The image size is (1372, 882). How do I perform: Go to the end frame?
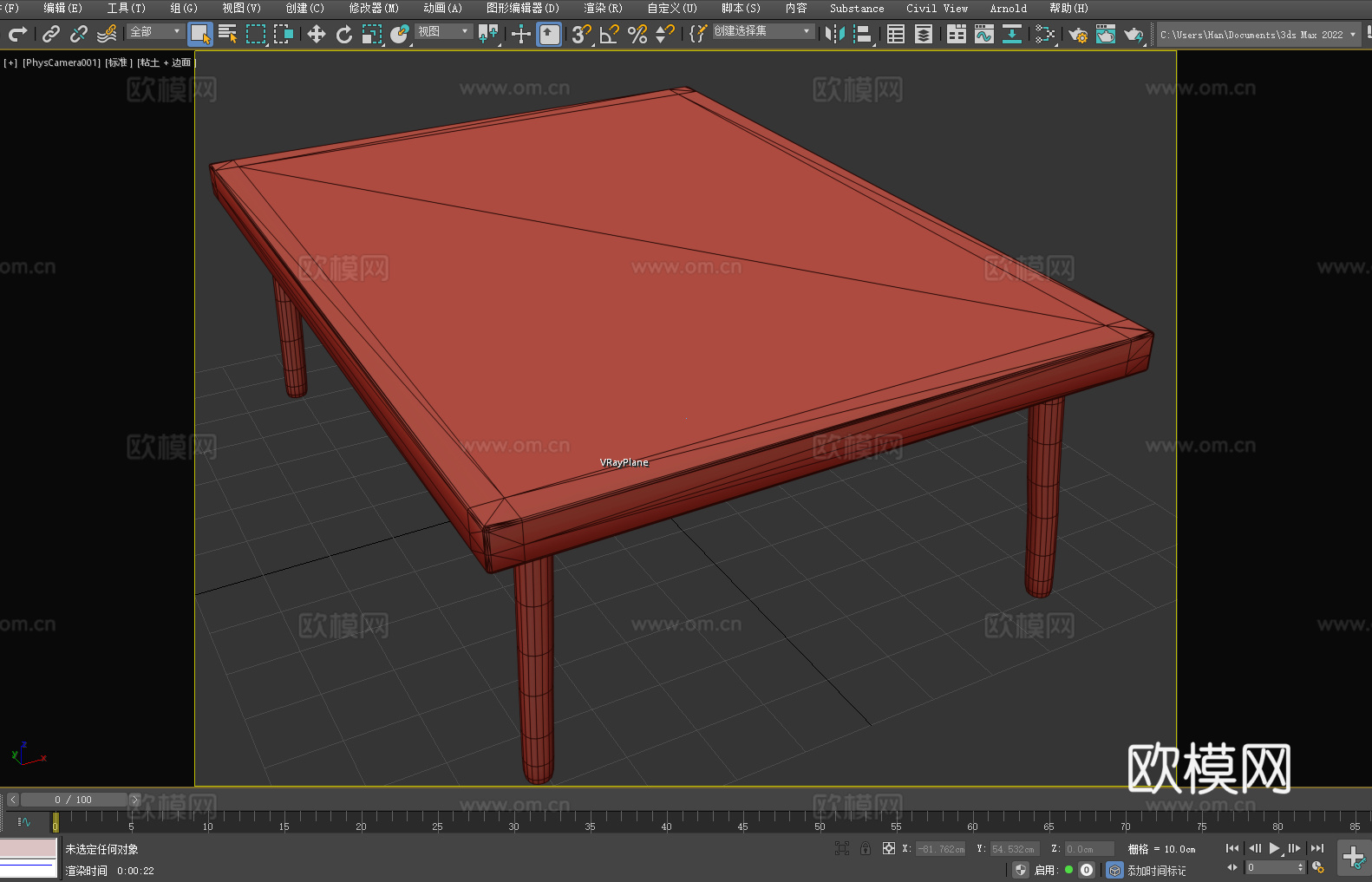pyautogui.click(x=1316, y=848)
